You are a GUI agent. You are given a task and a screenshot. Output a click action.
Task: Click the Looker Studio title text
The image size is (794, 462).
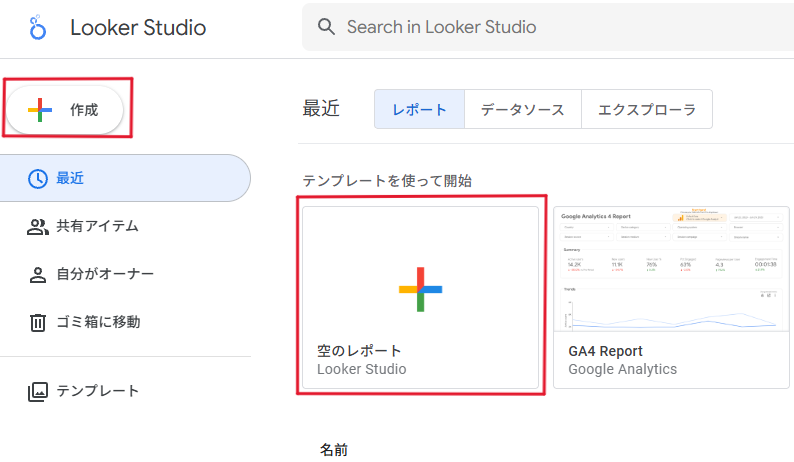pos(138,28)
